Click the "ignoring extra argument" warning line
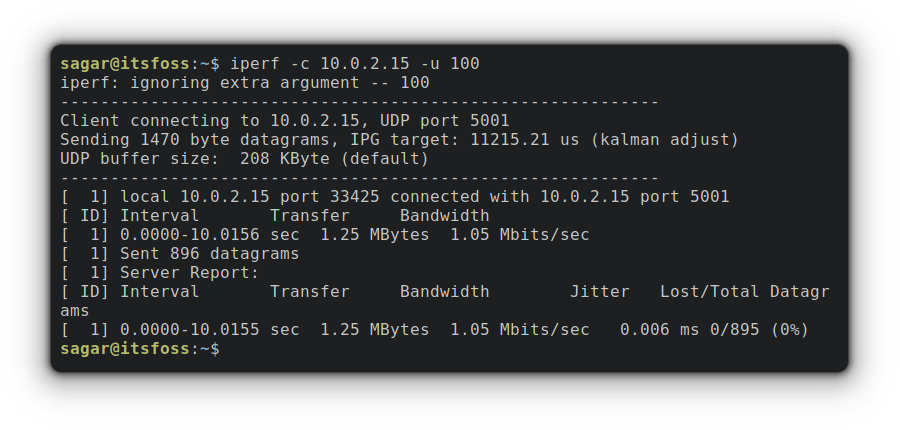900x430 pixels. point(245,83)
